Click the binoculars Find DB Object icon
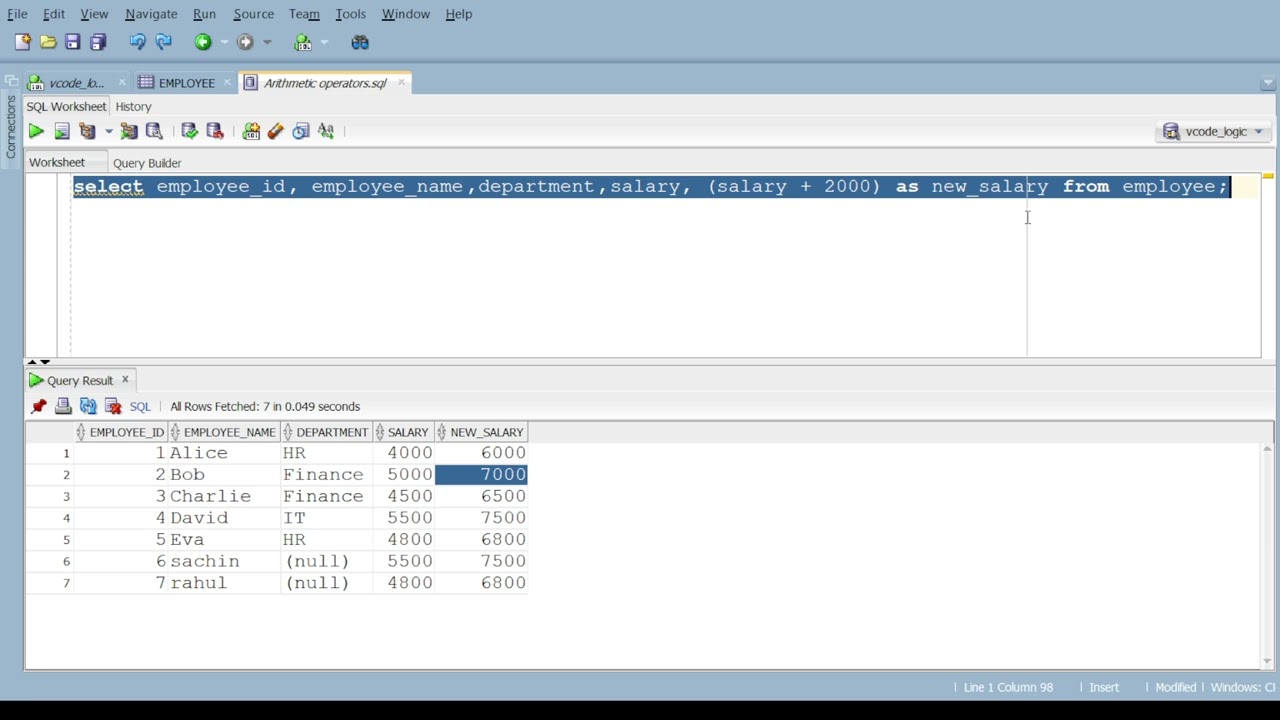The image size is (1280, 720). 360,42
